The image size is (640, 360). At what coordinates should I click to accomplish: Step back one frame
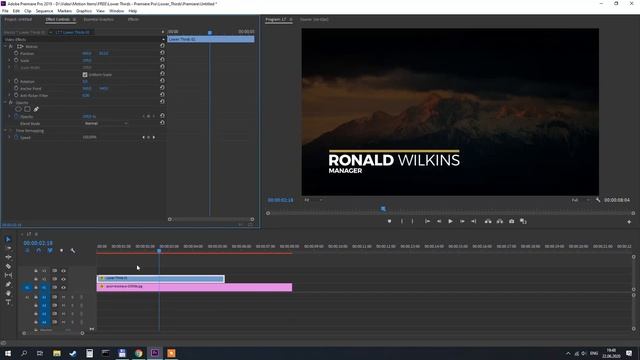(x=439, y=221)
